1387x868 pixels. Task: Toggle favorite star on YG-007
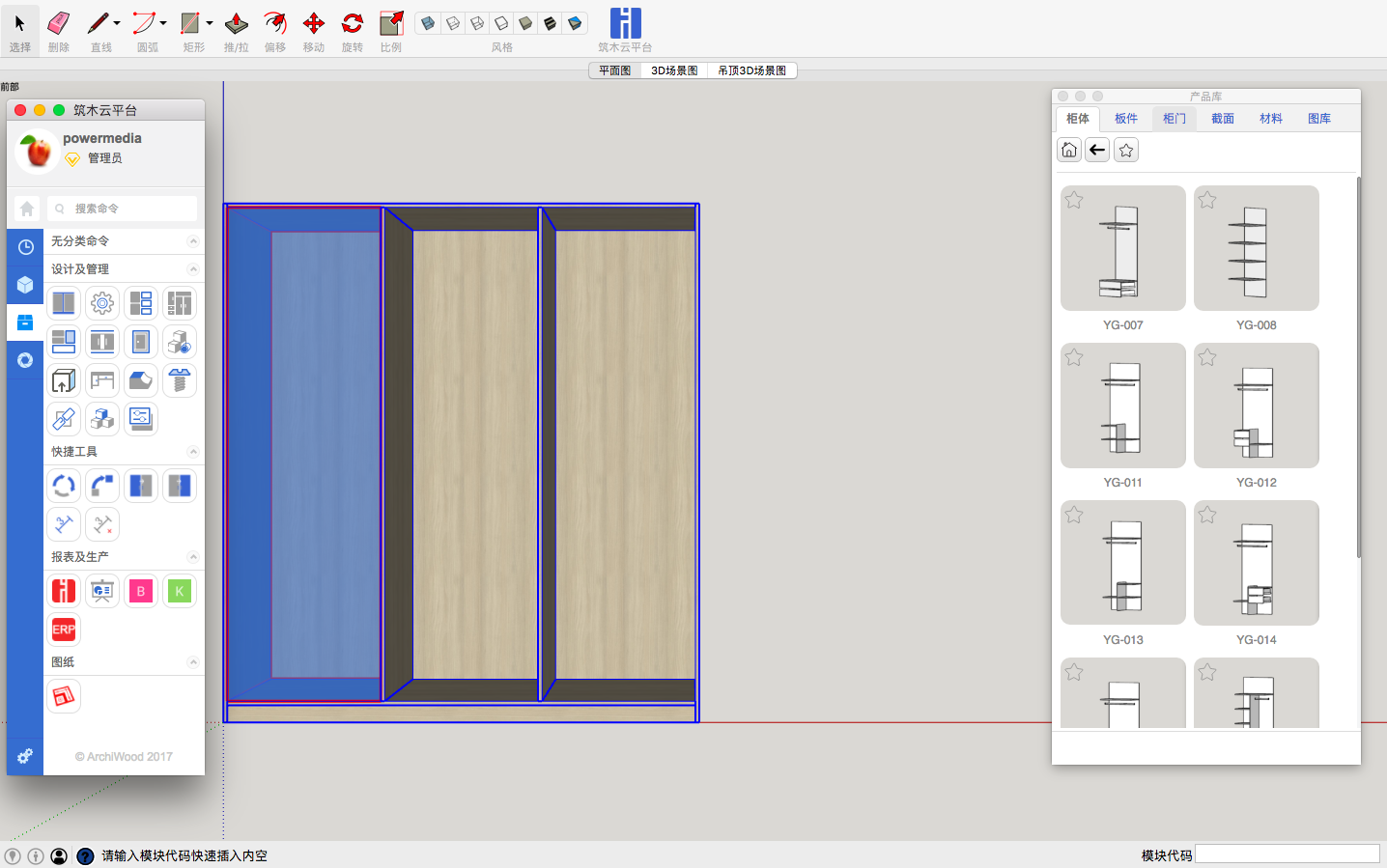(x=1074, y=200)
